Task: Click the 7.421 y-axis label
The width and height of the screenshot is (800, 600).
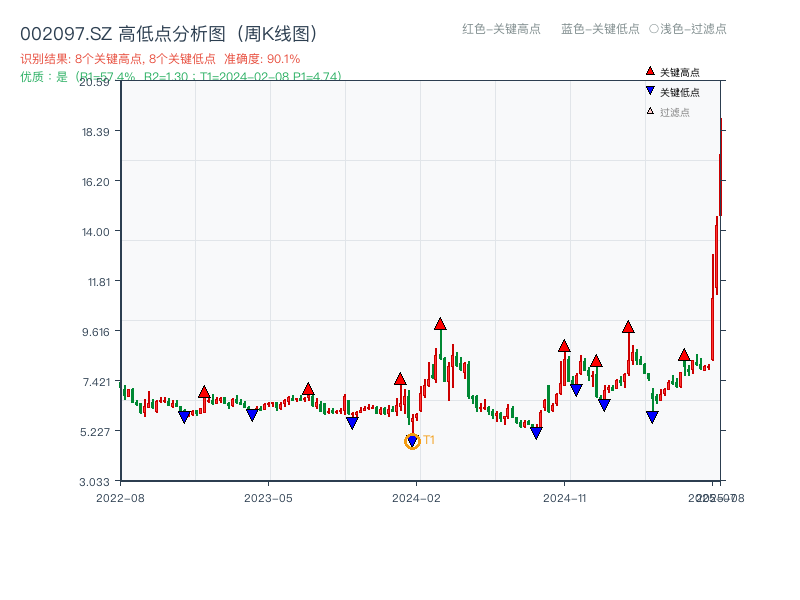Action: pyautogui.click(x=95, y=382)
